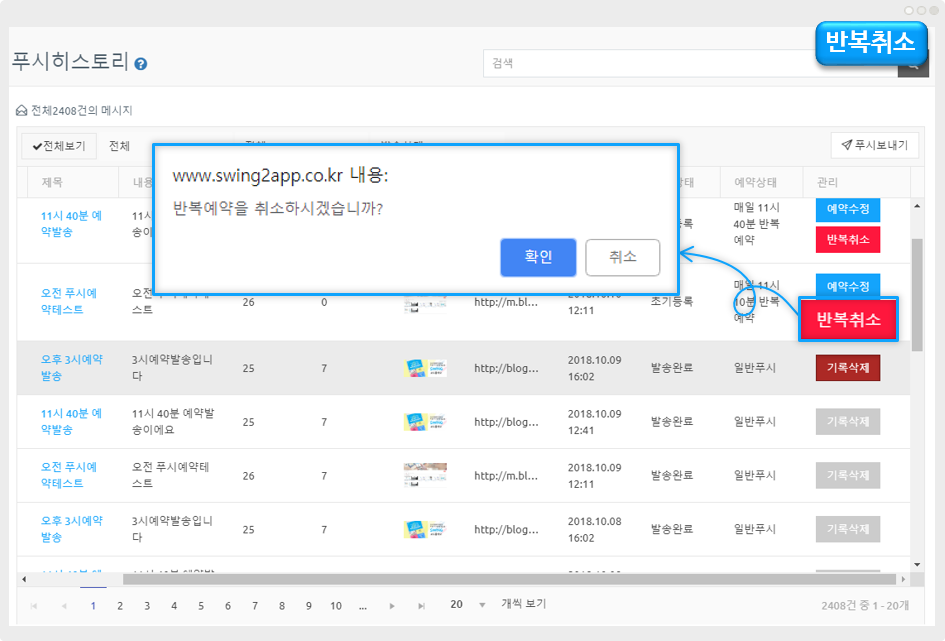The image size is (945, 641).
Task: Click the dark red 기록삭제 button
Action: 848,368
